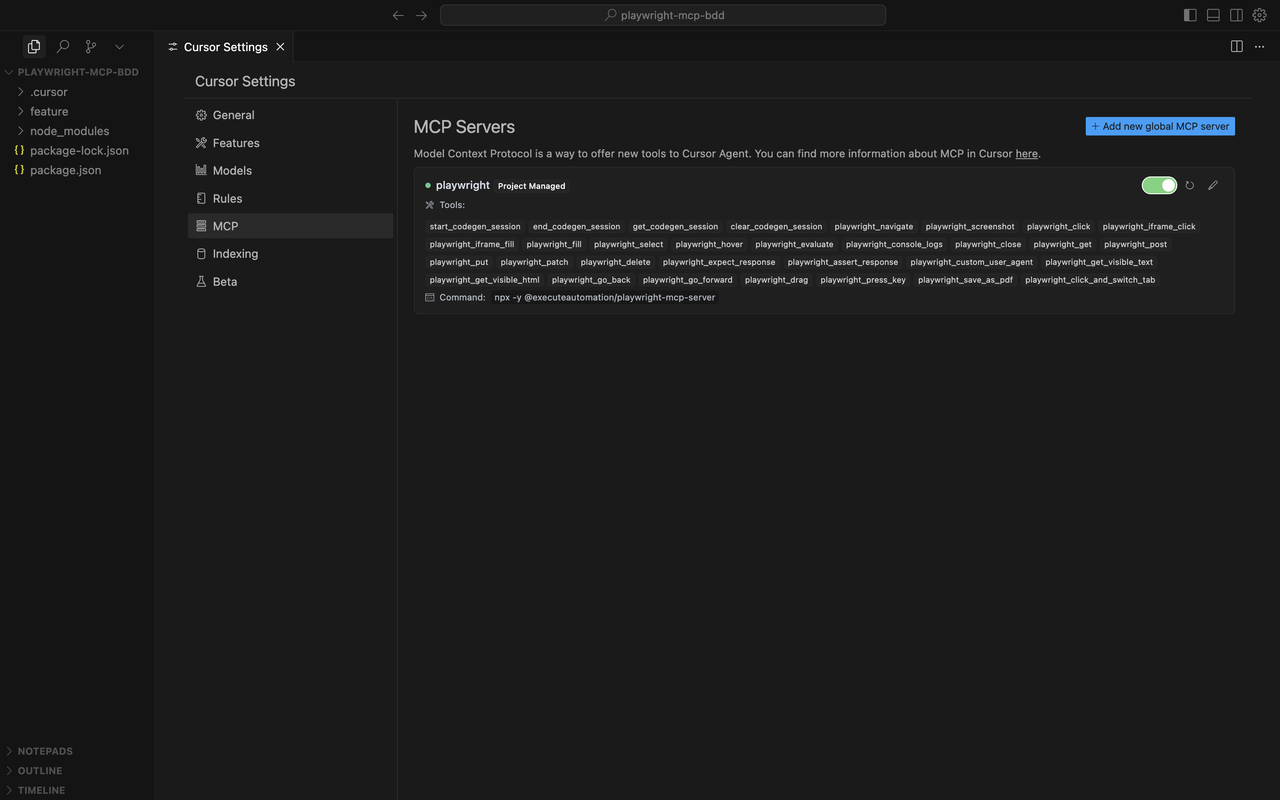Edit the playwright server with pencil icon
Image resolution: width=1280 pixels, height=800 pixels.
pos(1213,185)
